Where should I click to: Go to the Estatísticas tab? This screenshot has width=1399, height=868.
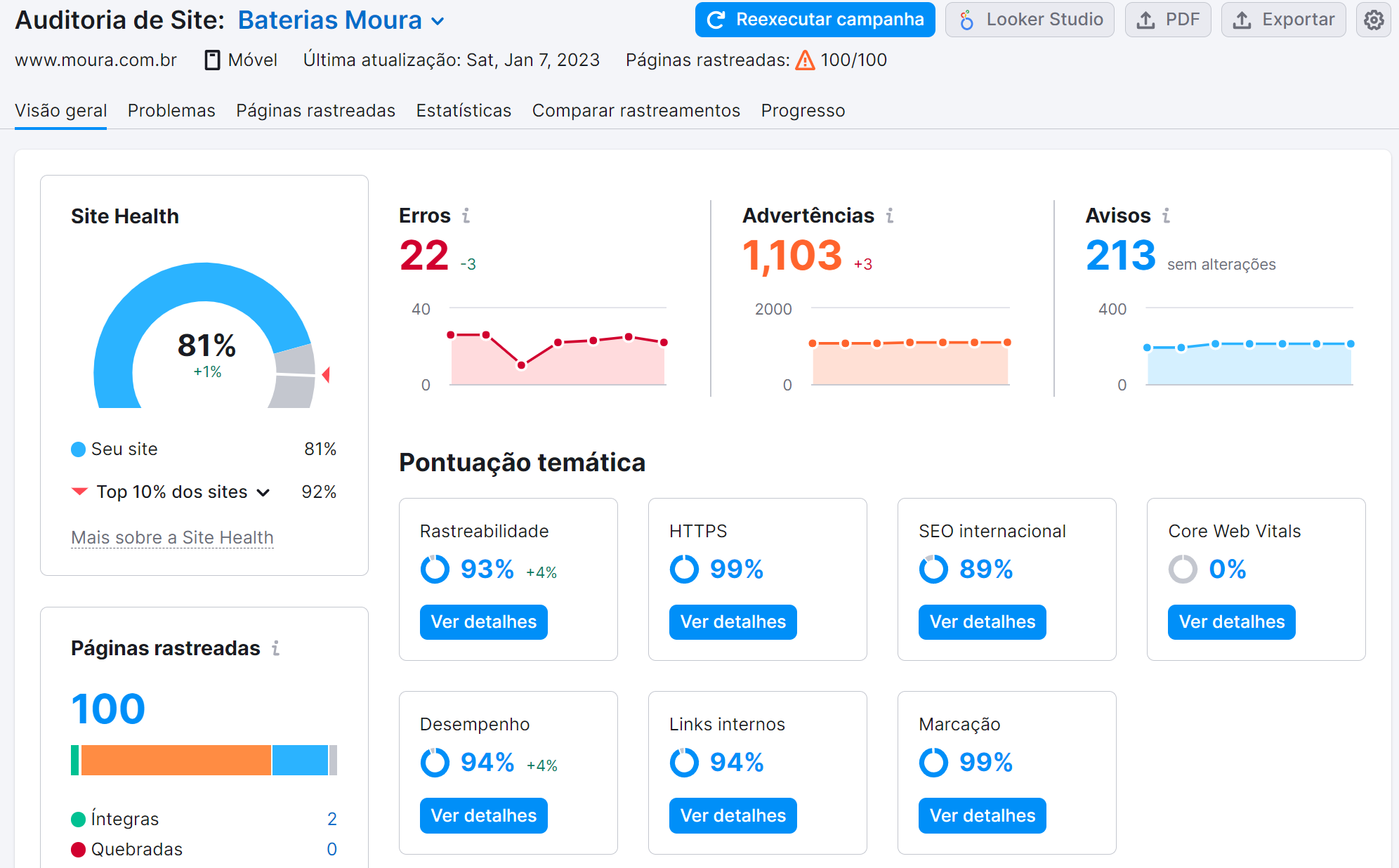tap(464, 111)
